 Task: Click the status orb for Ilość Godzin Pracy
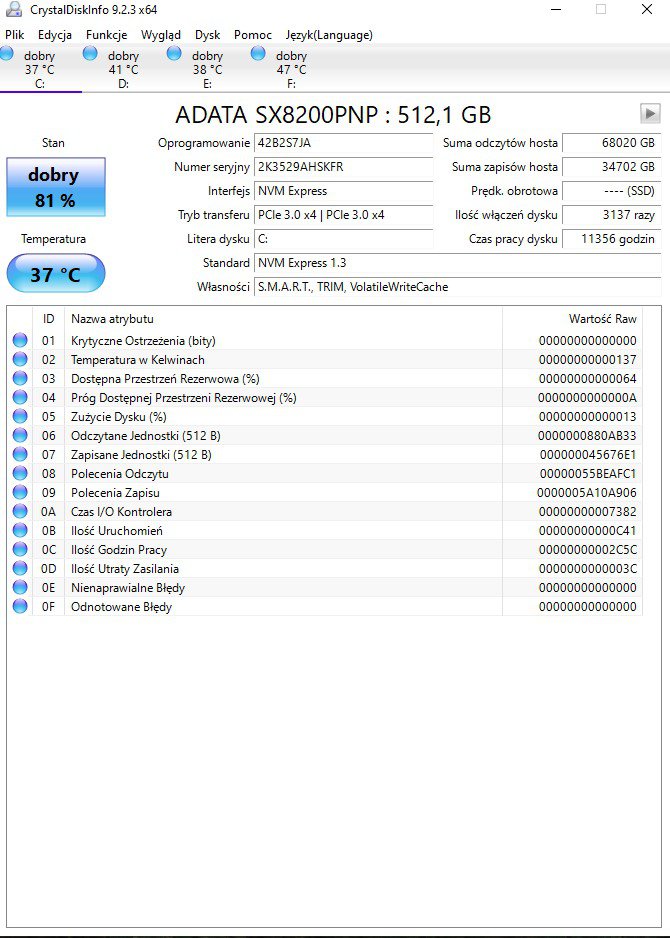pyautogui.click(x=20, y=549)
